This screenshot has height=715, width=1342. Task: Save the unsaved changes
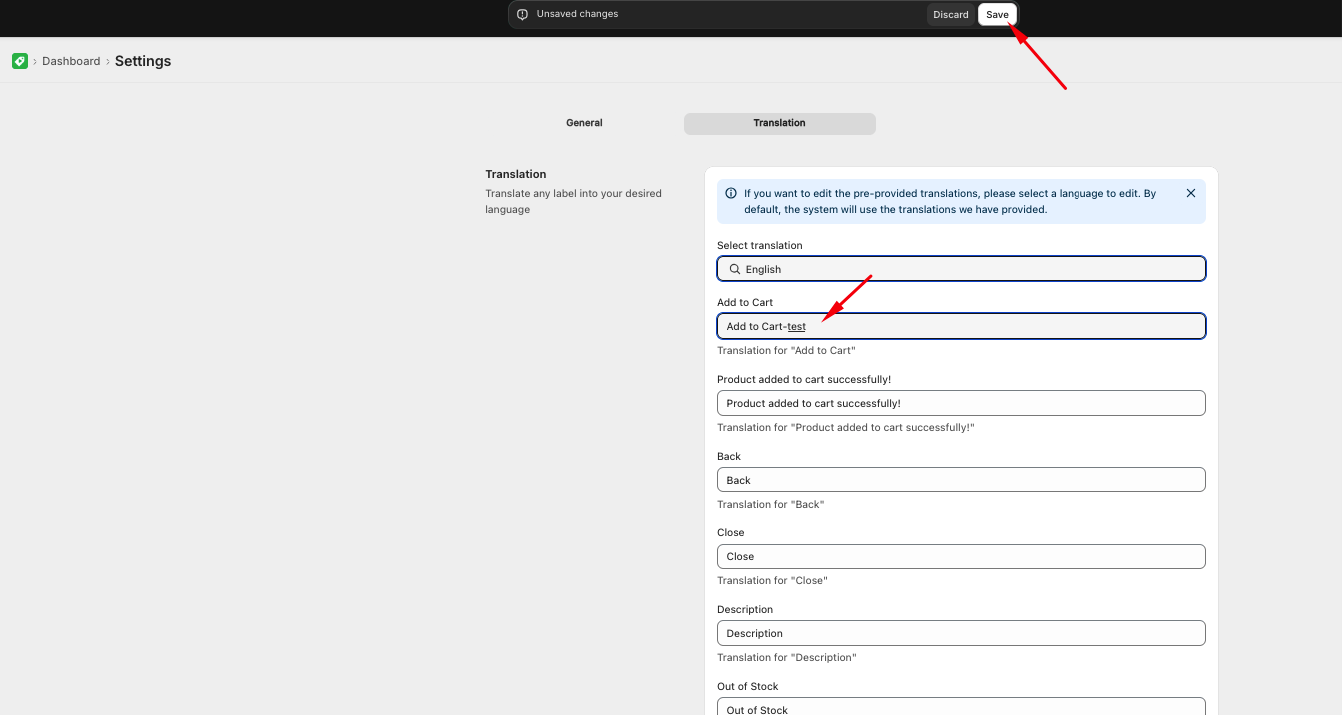click(997, 14)
